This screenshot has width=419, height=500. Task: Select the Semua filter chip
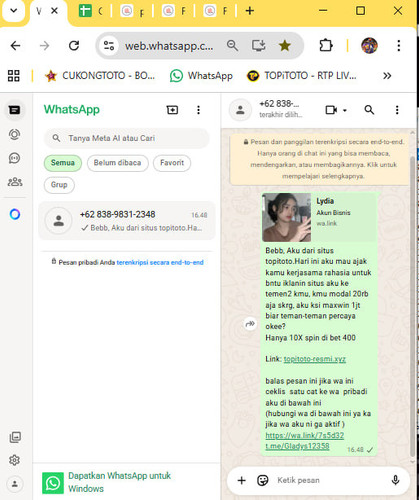[63, 163]
